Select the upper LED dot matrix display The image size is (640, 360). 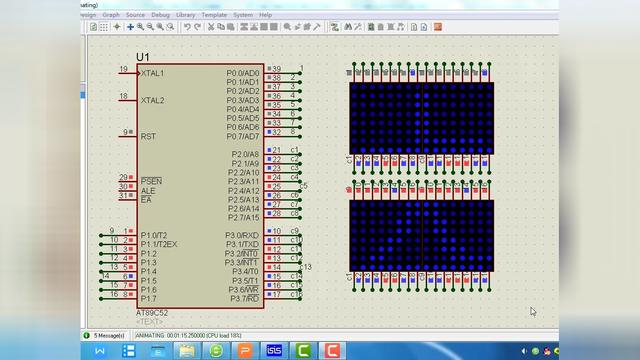422,118
